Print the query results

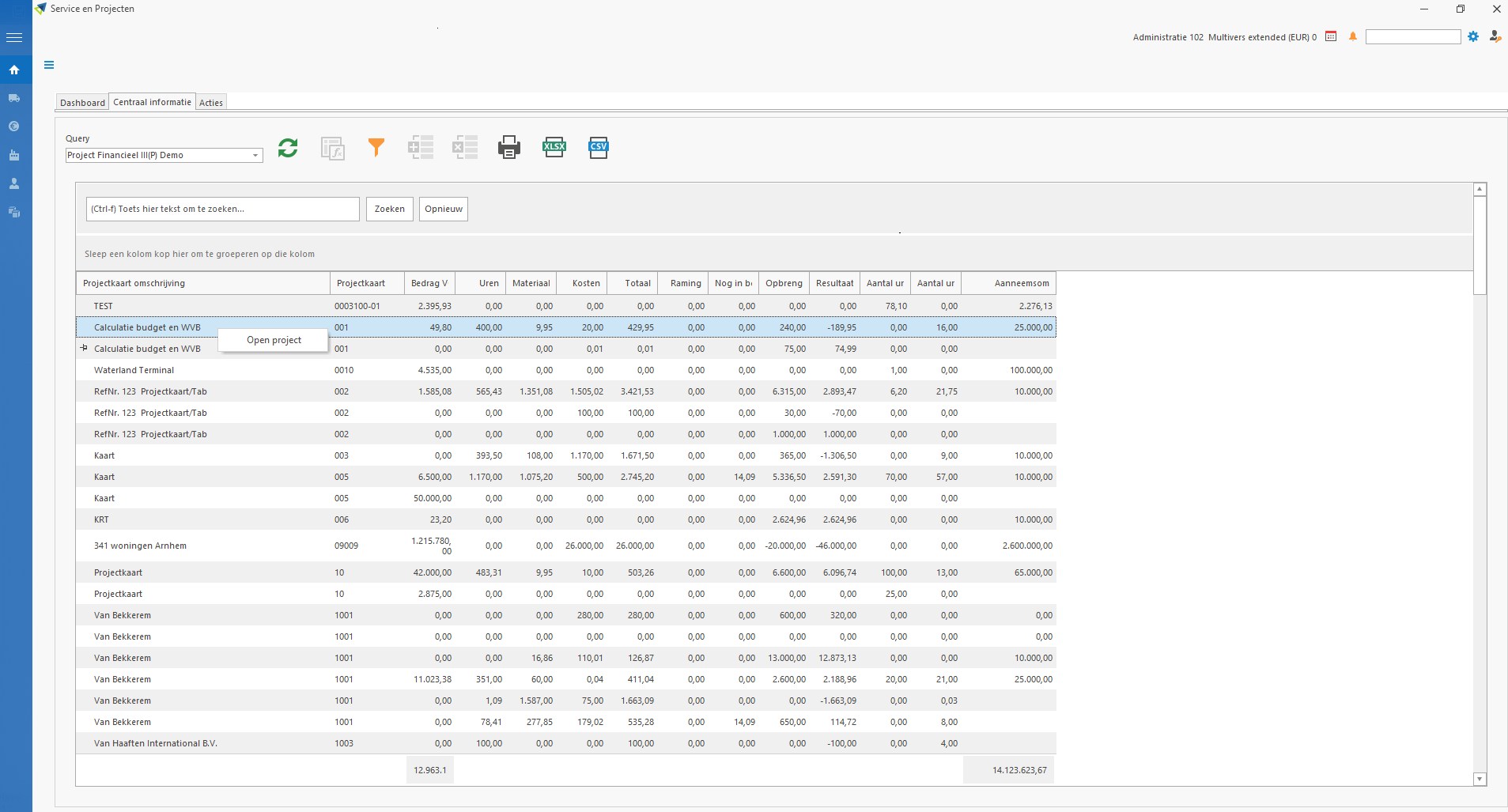[x=508, y=148]
